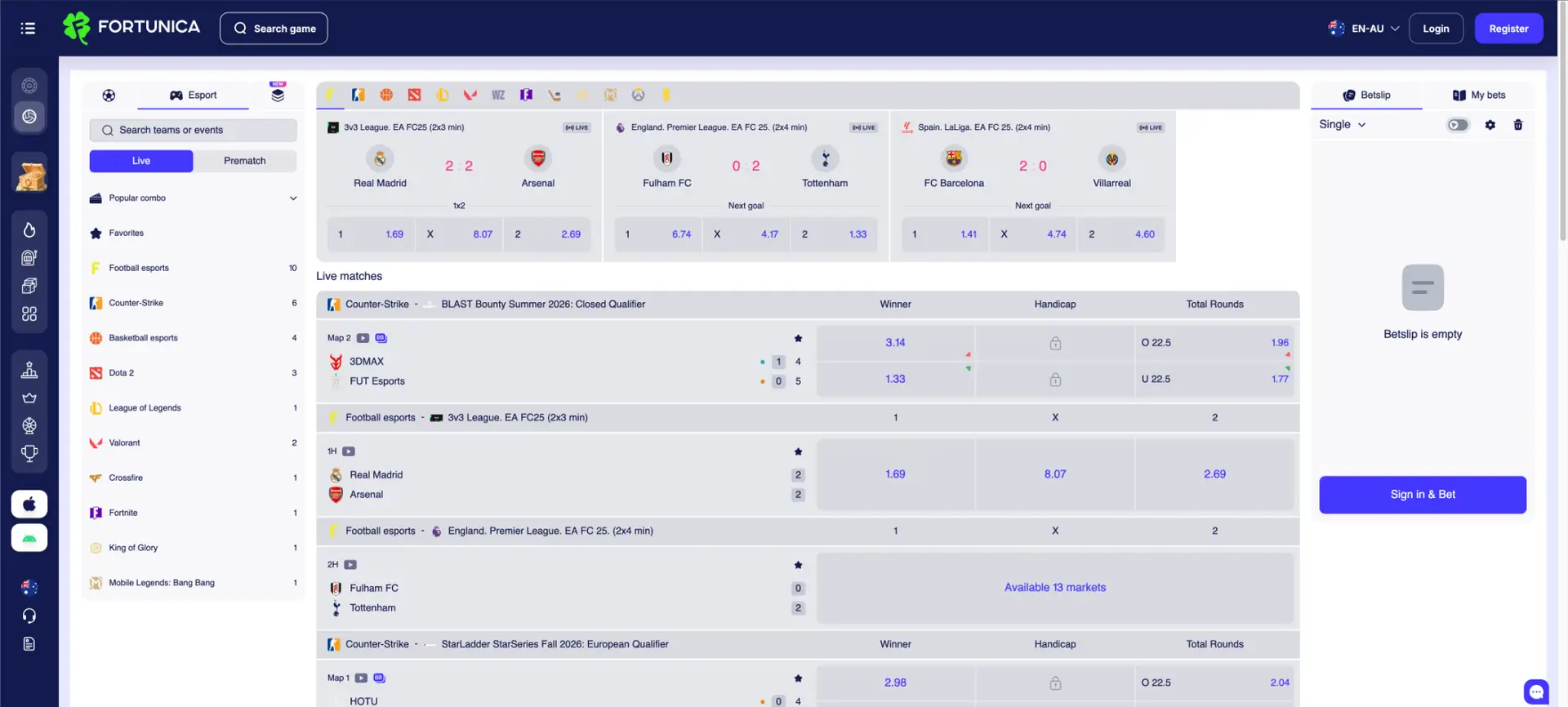Click the Register button

(x=1508, y=29)
